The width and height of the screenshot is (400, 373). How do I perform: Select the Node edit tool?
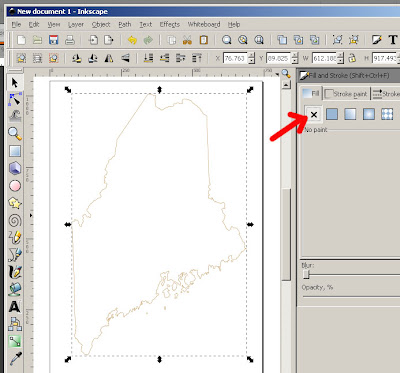(15, 99)
